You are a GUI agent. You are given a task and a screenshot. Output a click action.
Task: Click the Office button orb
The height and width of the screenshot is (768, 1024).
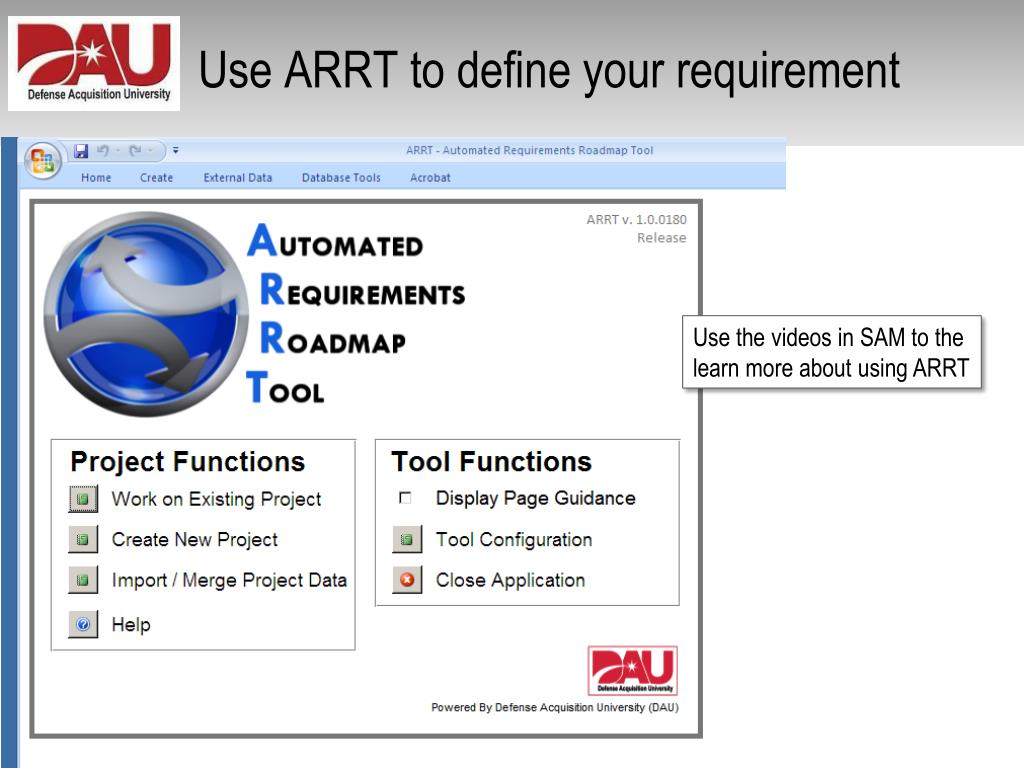pos(43,160)
